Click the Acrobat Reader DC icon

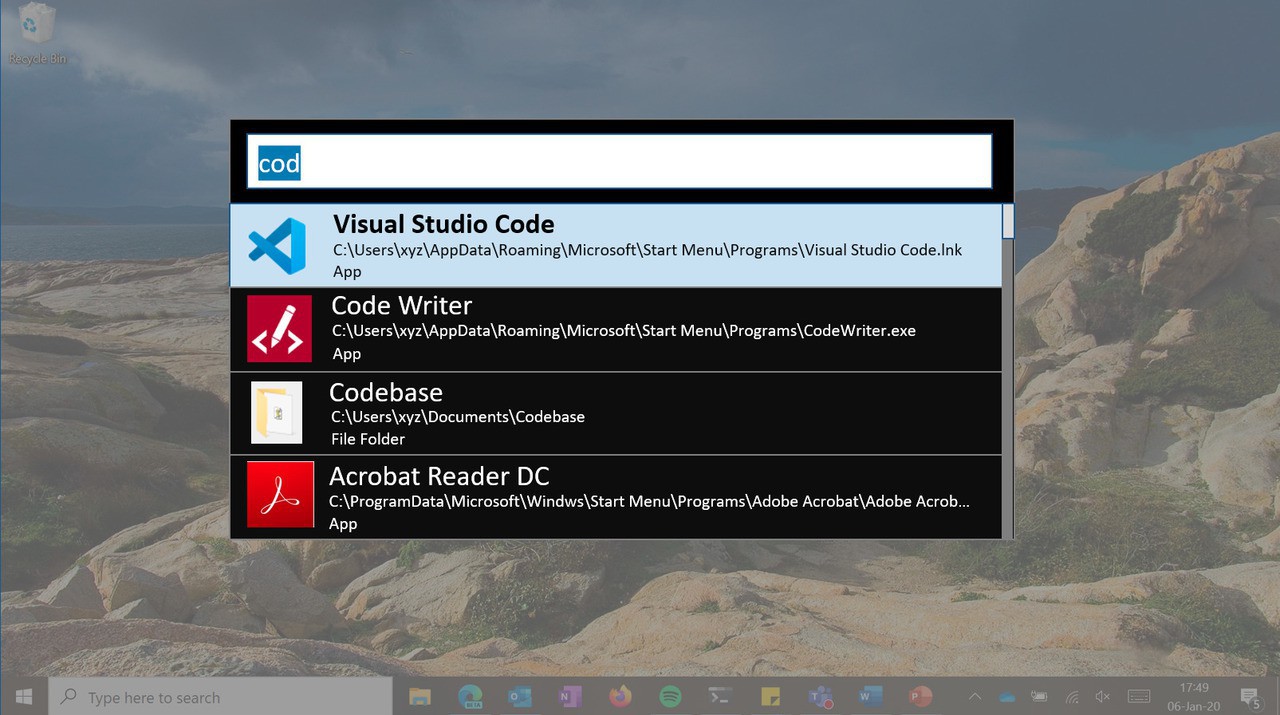click(x=280, y=495)
